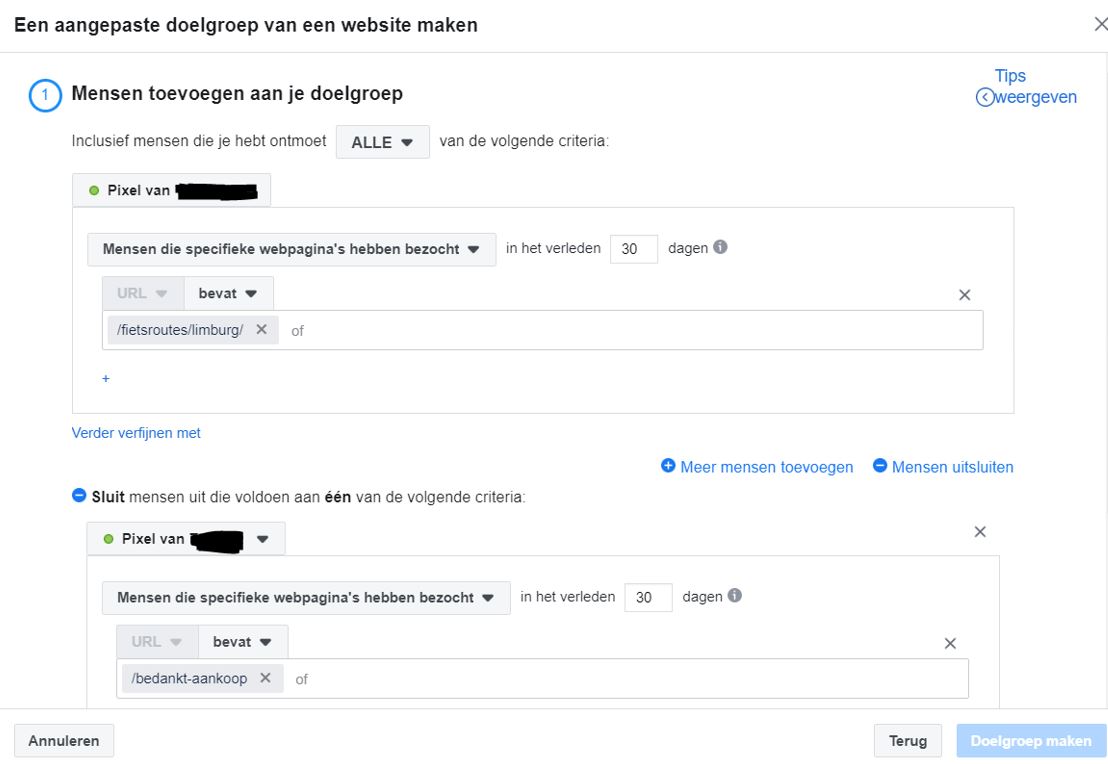Click info icon next to second 'dagen'
Viewport: 1108px width, 764px height.
pyautogui.click(x=735, y=596)
